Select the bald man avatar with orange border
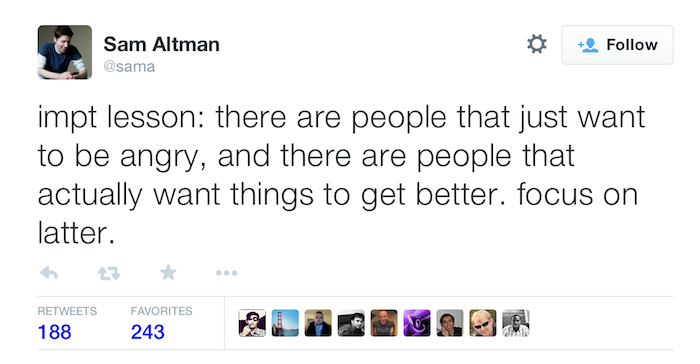 point(384,323)
